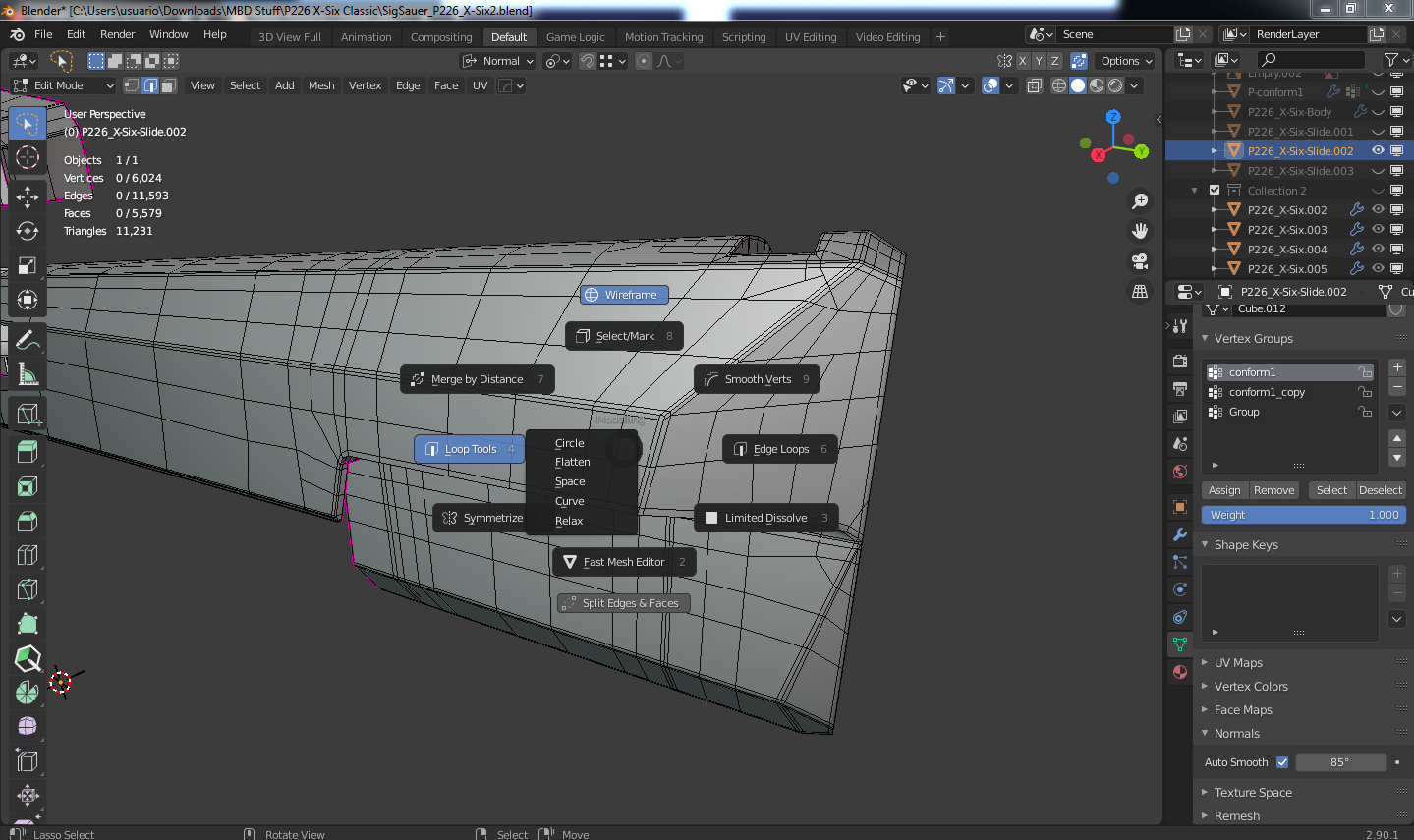Open the Material properties tab icon
Image resolution: width=1414 pixels, height=840 pixels.
(1180, 672)
